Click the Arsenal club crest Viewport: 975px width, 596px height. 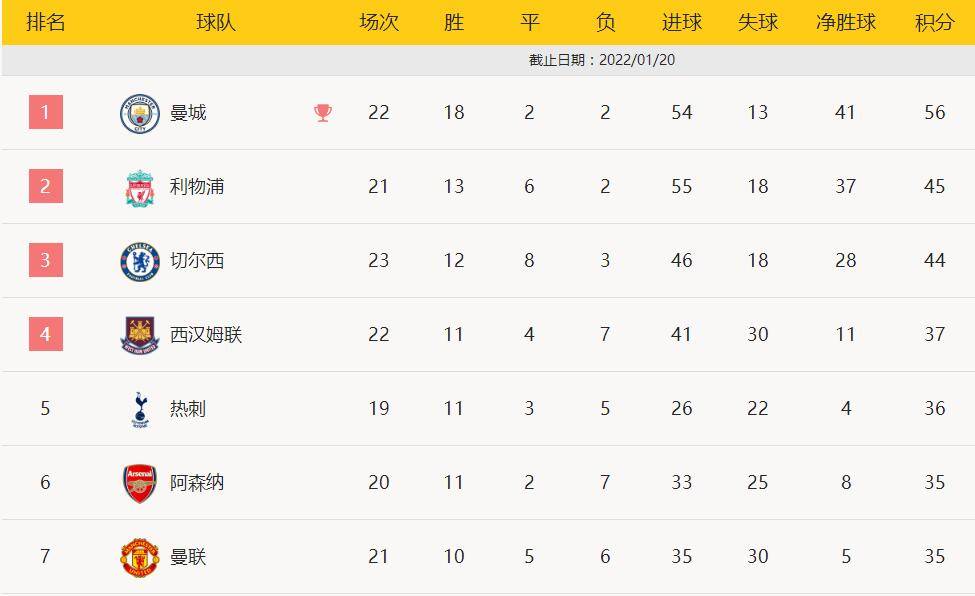click(140, 483)
